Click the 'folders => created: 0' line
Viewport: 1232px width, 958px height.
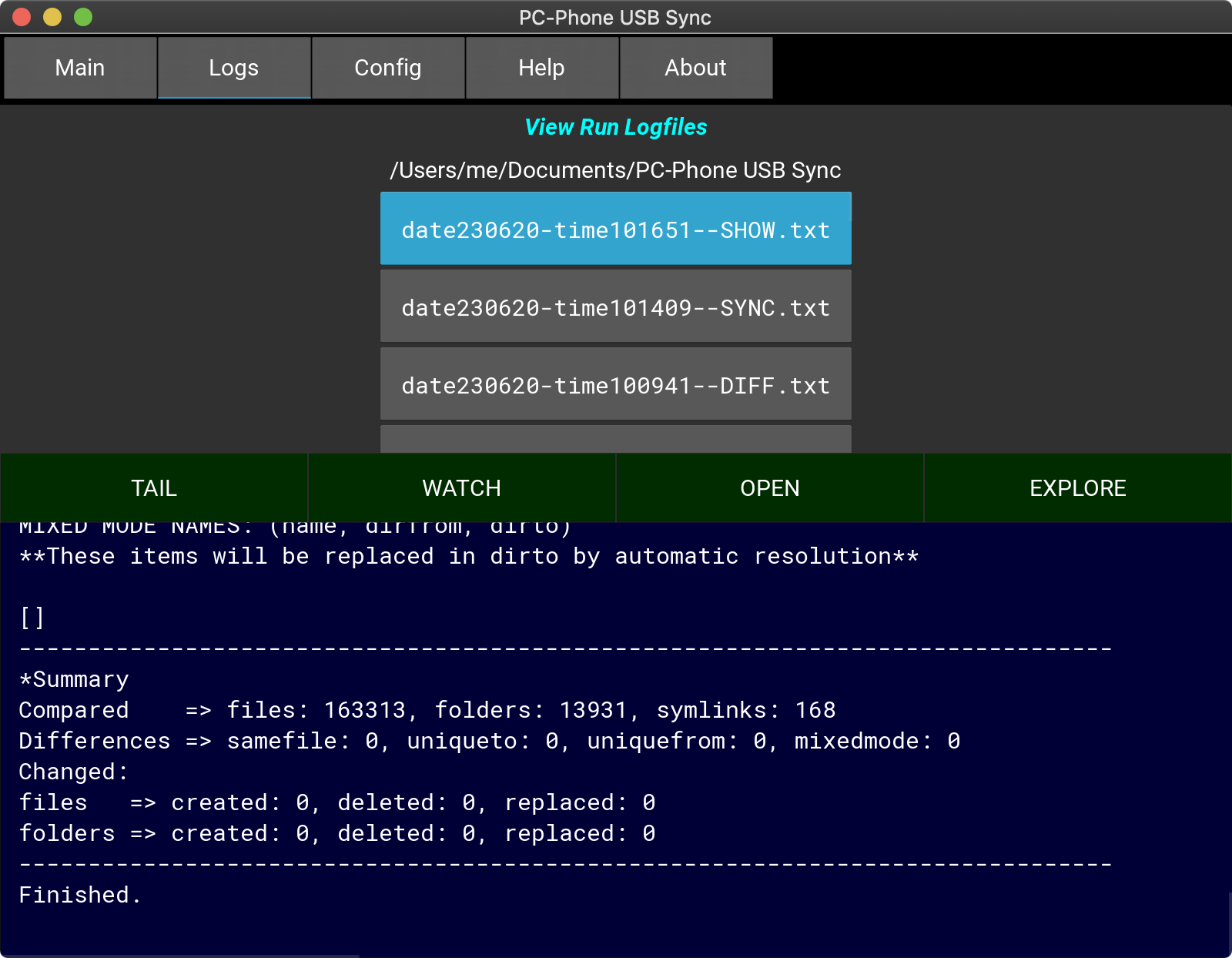[x=337, y=833]
